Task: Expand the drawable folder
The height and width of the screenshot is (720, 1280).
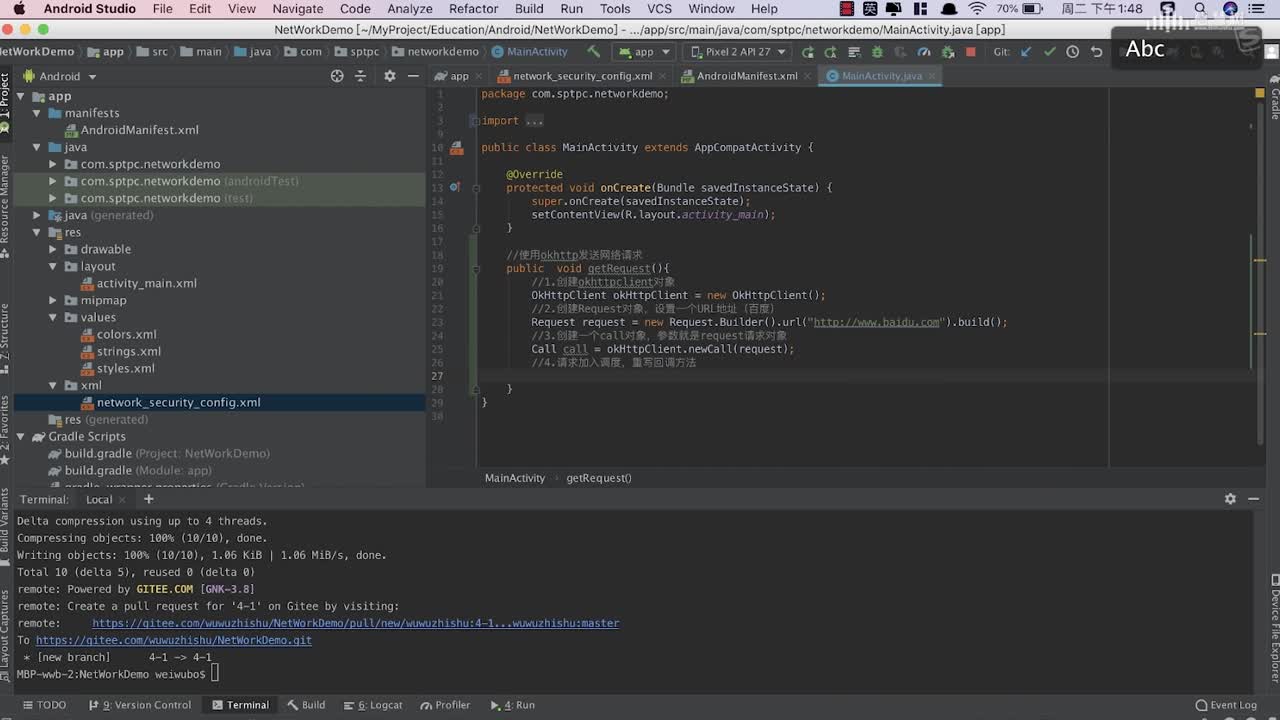Action: [x=53, y=249]
